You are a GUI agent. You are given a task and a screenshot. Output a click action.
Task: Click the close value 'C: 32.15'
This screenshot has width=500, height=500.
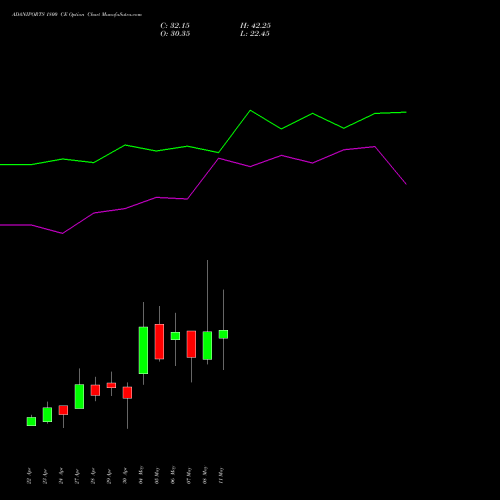[x=175, y=26]
